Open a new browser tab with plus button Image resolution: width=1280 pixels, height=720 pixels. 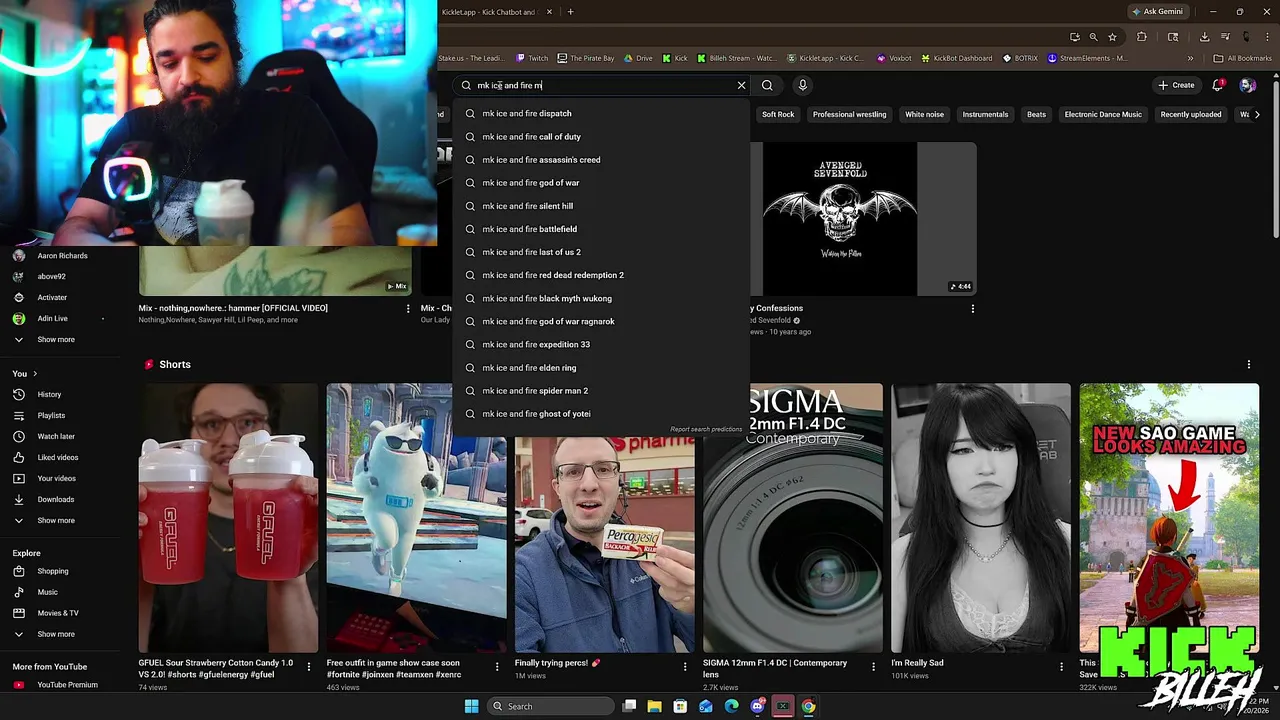(570, 12)
